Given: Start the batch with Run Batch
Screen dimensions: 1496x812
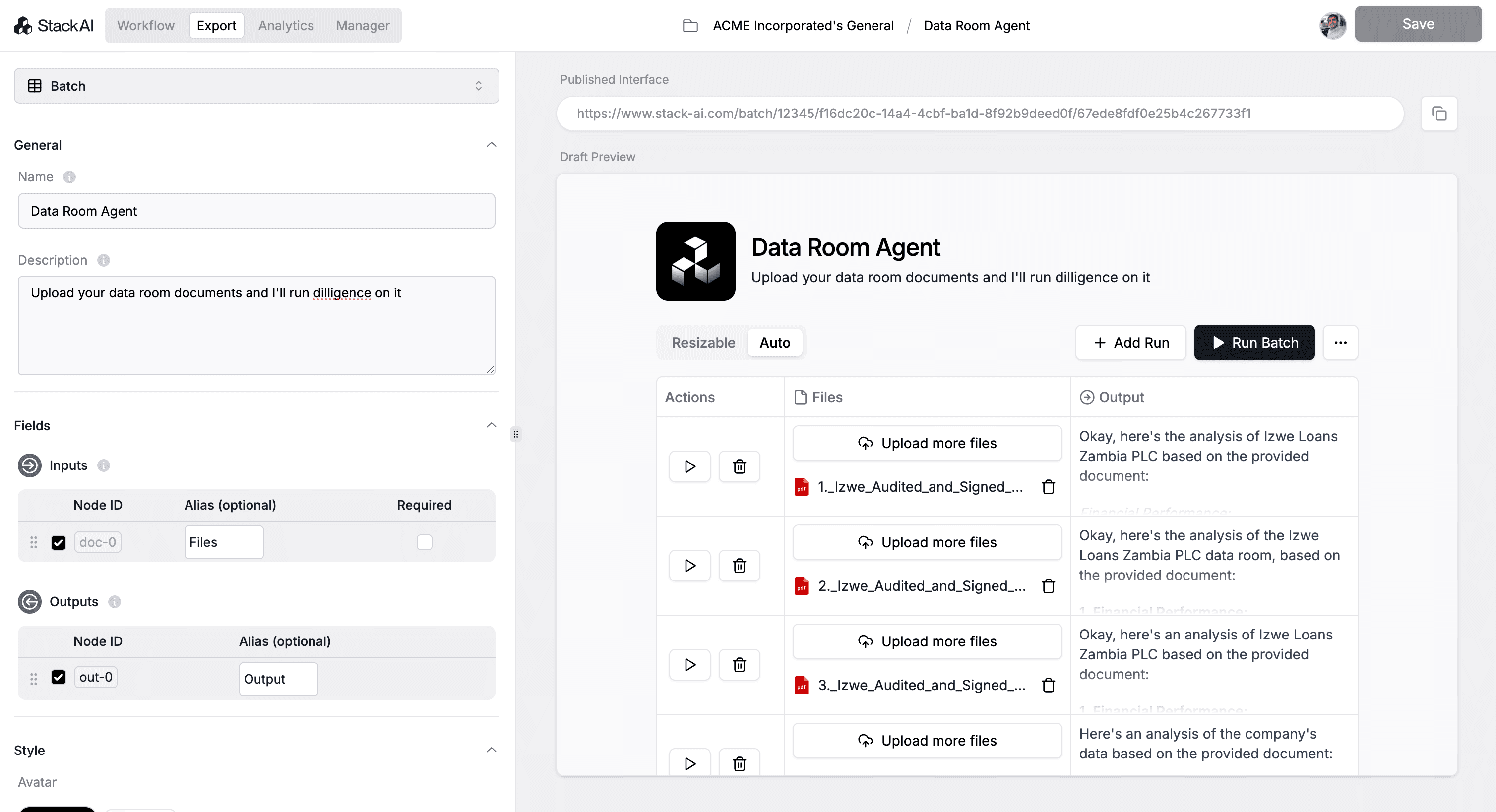Looking at the screenshot, I should coord(1254,343).
